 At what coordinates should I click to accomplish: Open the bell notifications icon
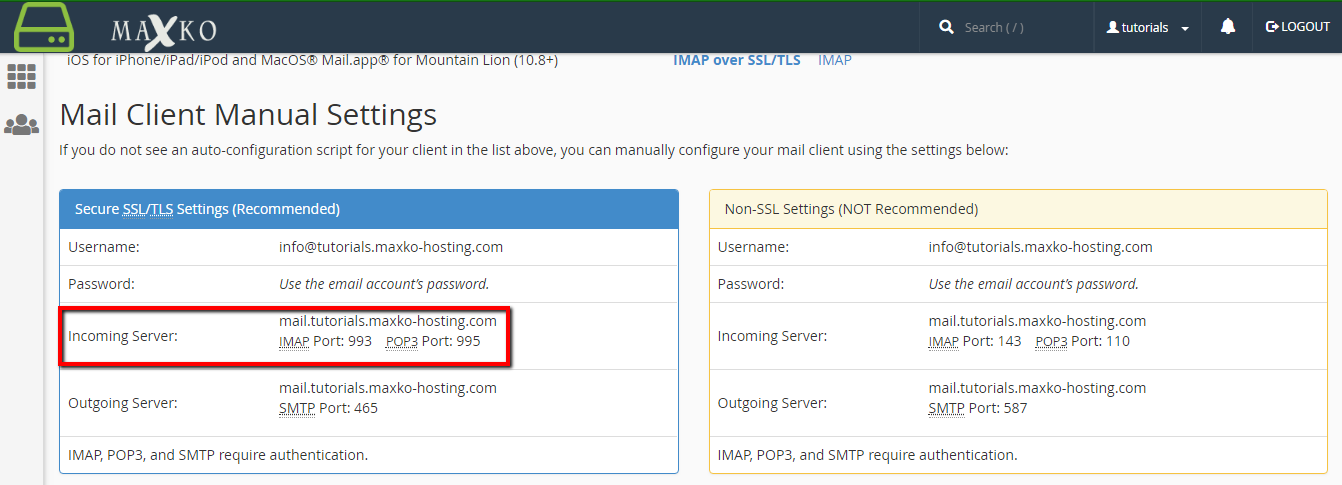[x=1228, y=27]
